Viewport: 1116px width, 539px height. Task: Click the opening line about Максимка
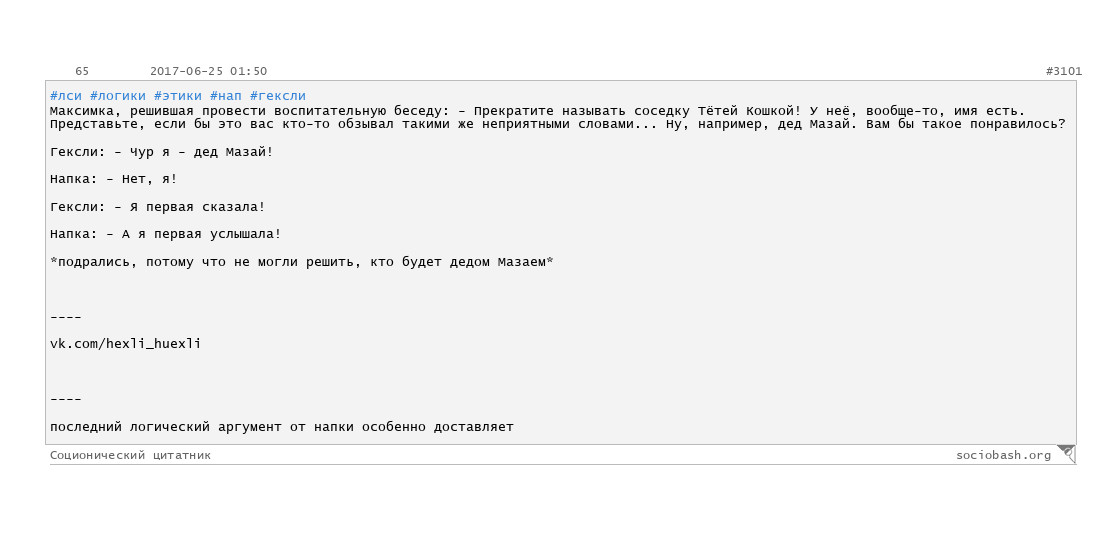(537, 112)
